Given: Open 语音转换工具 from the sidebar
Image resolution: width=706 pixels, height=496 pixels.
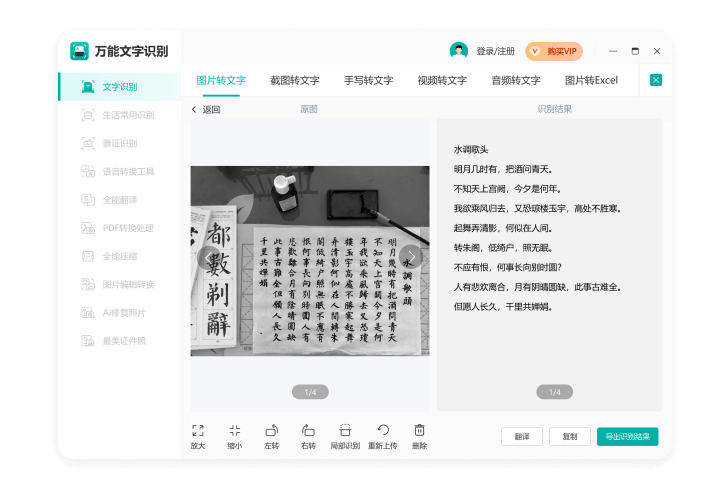Looking at the screenshot, I should tap(120, 171).
